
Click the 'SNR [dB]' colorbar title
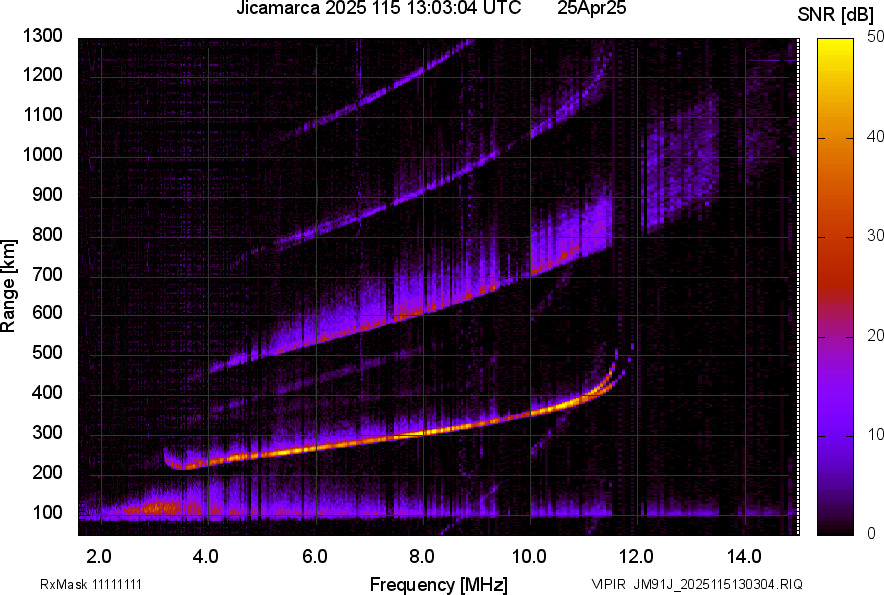tap(836, 15)
